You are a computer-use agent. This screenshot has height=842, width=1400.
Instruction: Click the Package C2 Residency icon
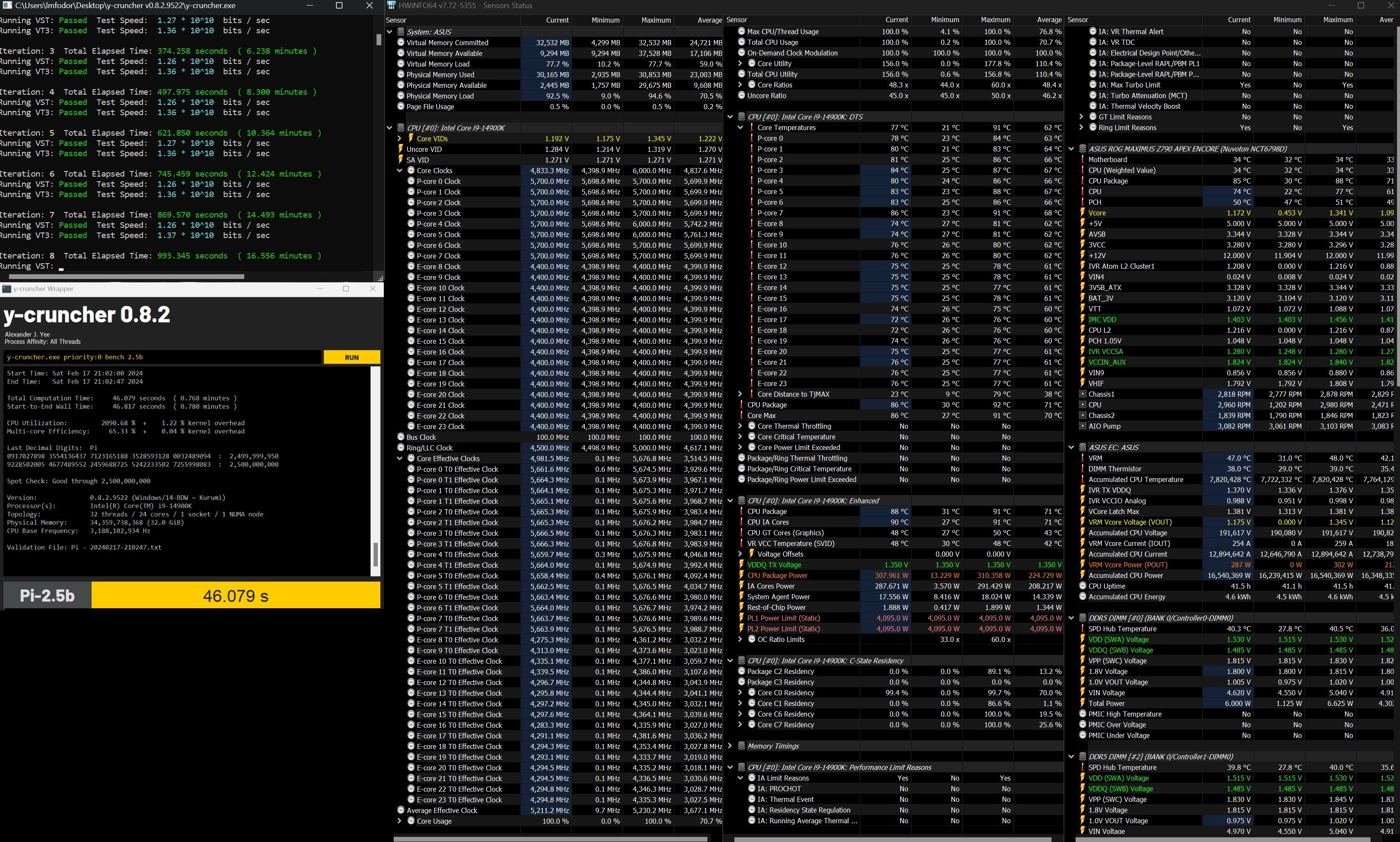click(742, 671)
